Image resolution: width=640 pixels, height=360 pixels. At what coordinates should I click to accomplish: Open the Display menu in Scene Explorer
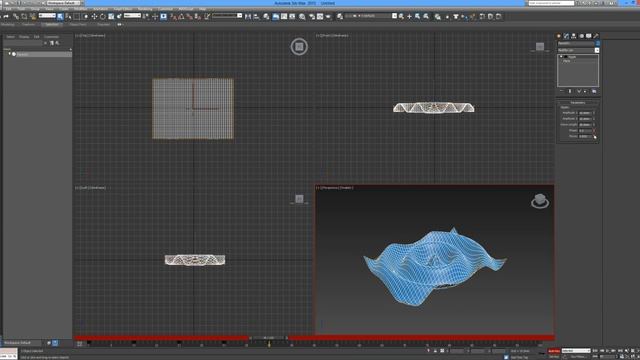pos(24,37)
